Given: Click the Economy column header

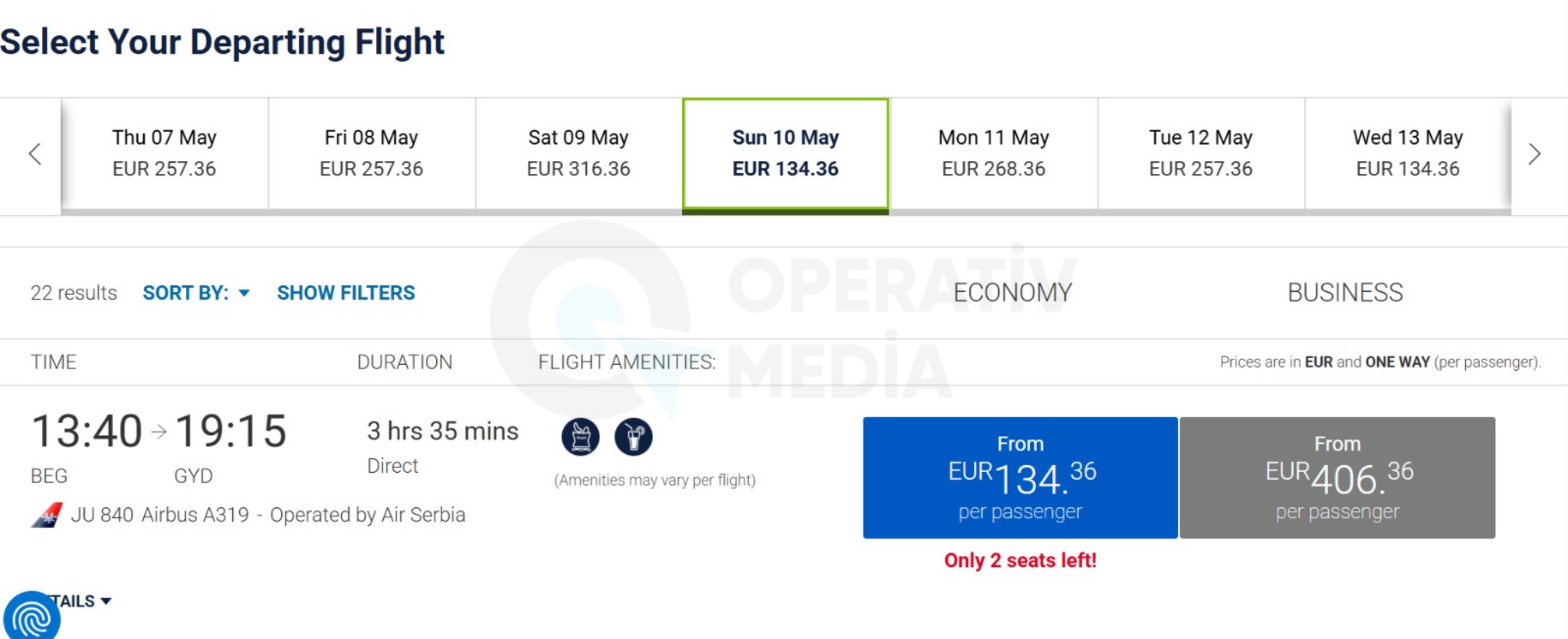Looking at the screenshot, I should 1012,293.
